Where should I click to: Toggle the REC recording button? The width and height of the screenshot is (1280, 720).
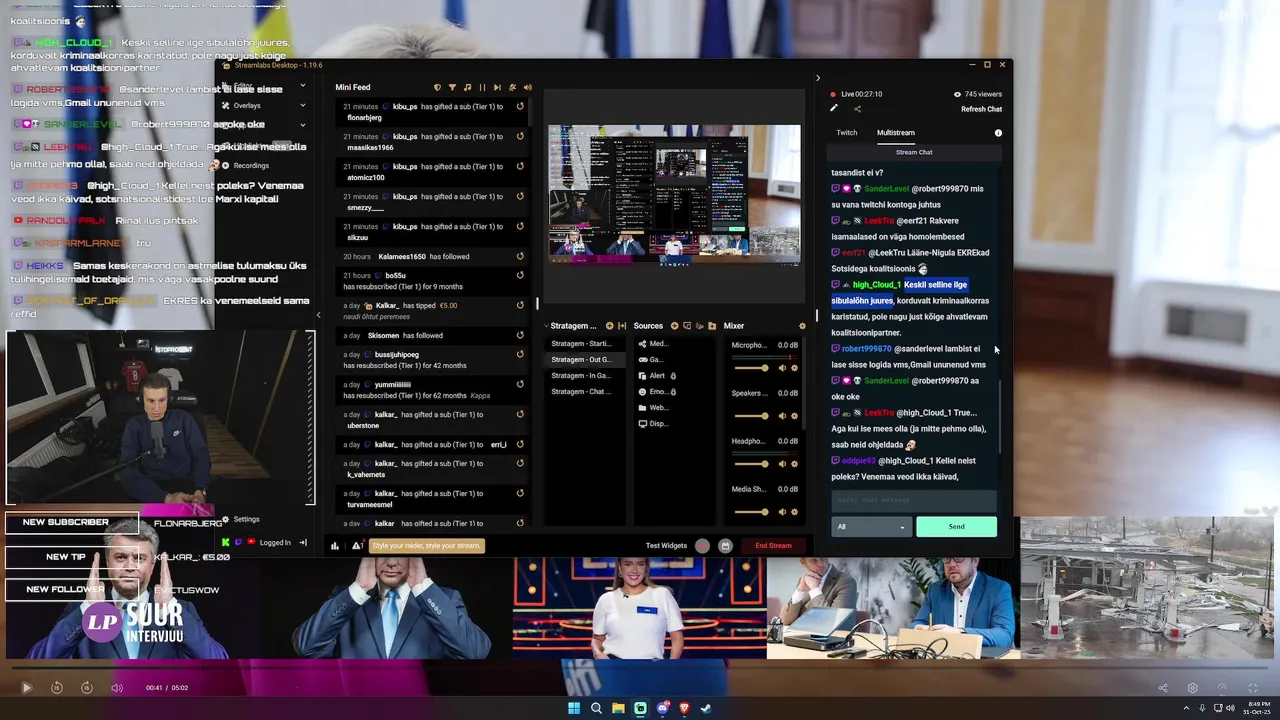coord(703,546)
